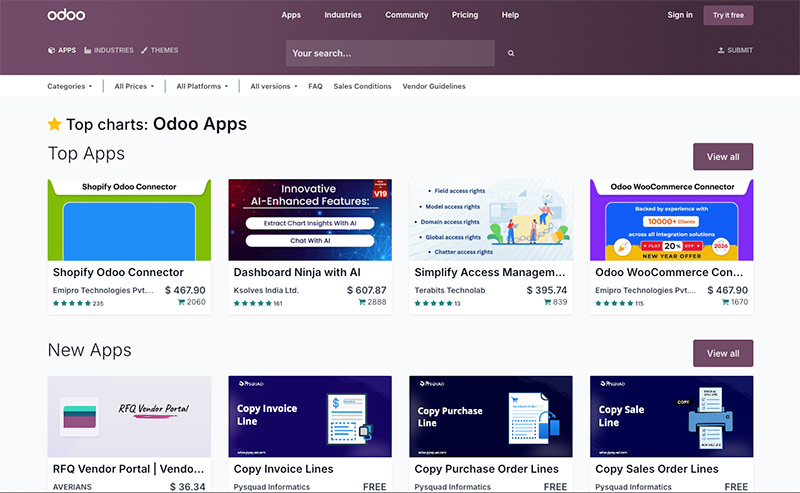
Task: Open the Pricing menu item
Action: coord(465,15)
